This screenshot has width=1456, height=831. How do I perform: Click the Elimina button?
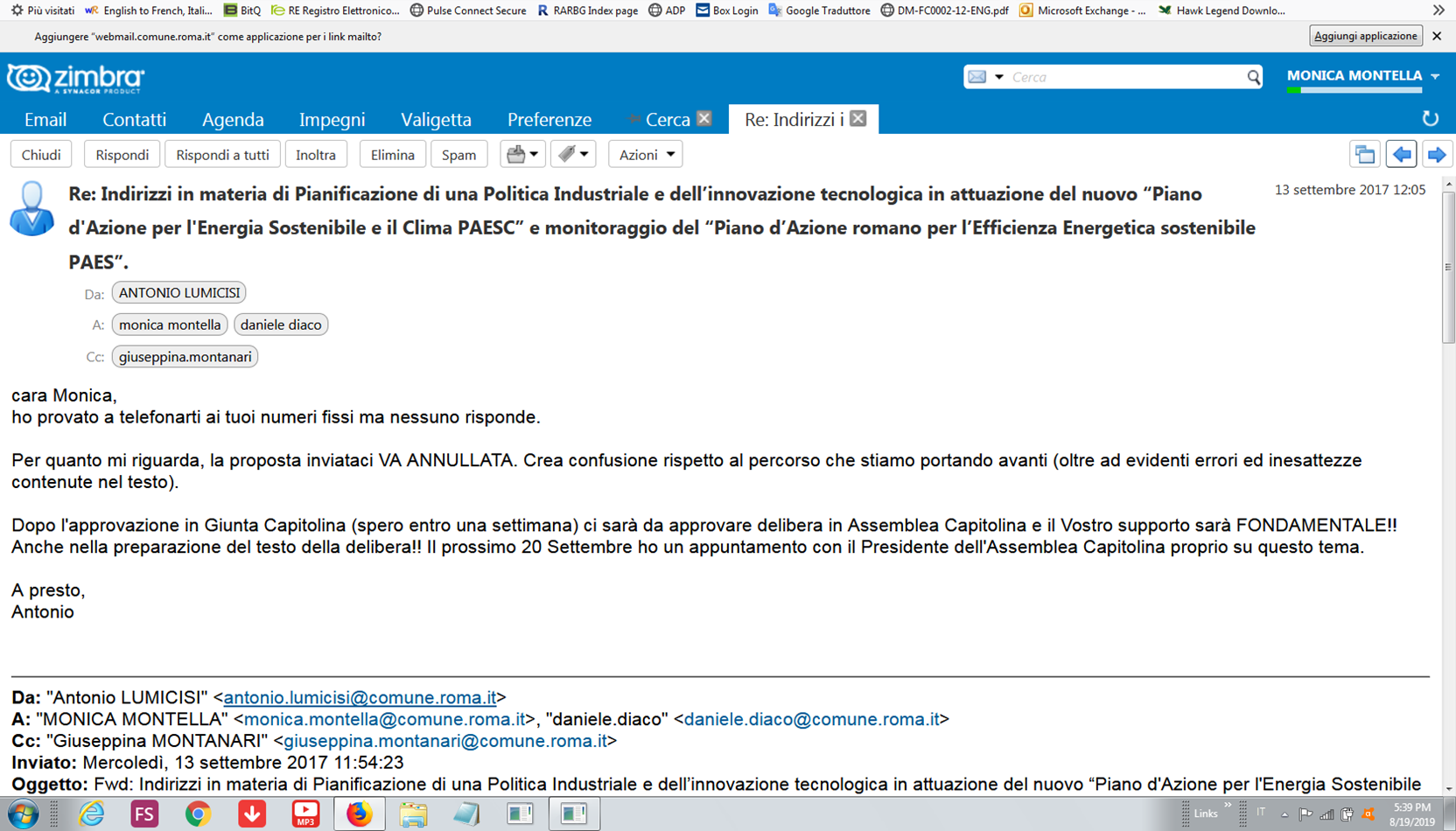392,155
